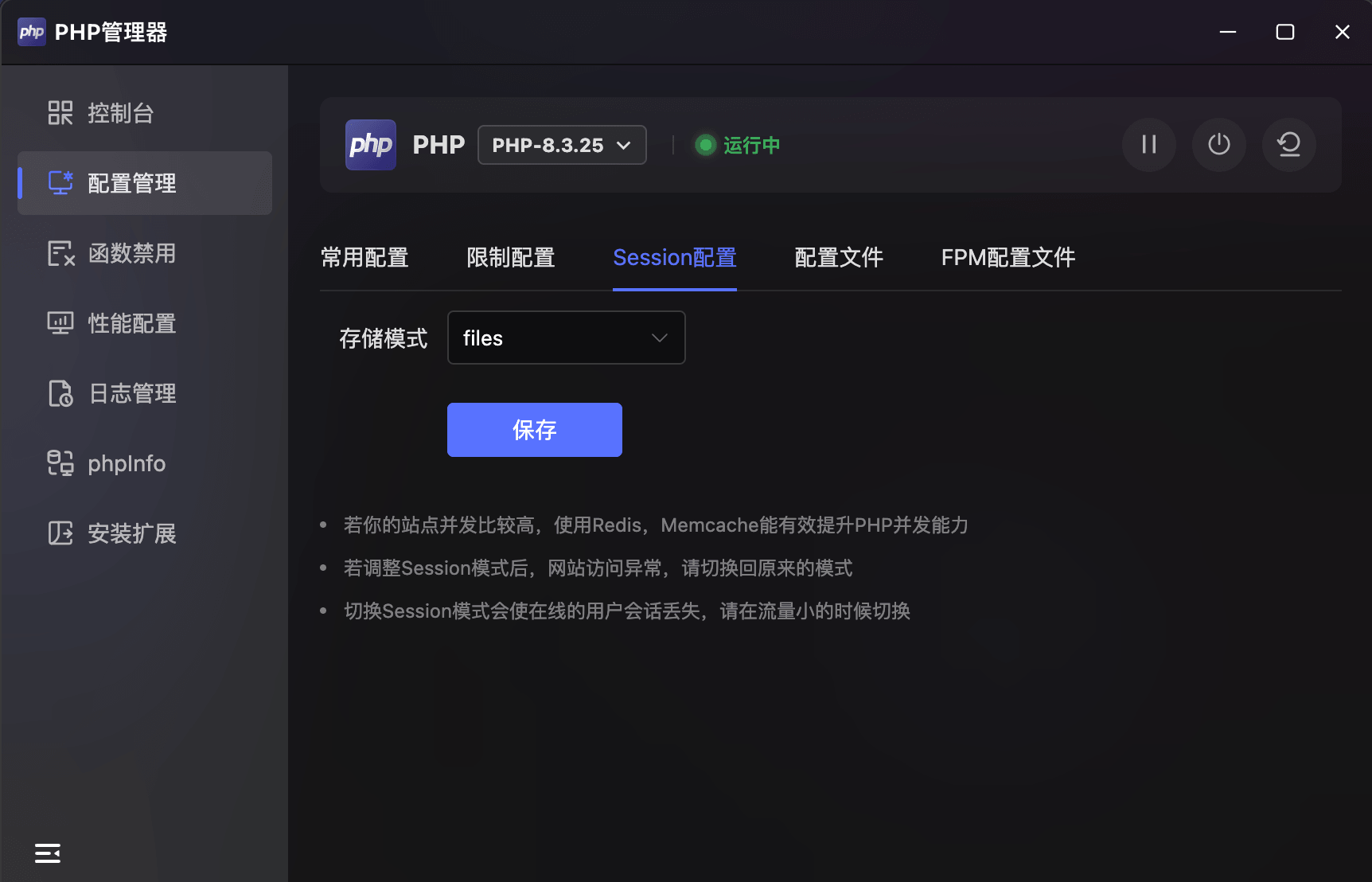Open 日志管理 in the sidebar
Viewport: 1372px width, 882px height.
click(145, 393)
